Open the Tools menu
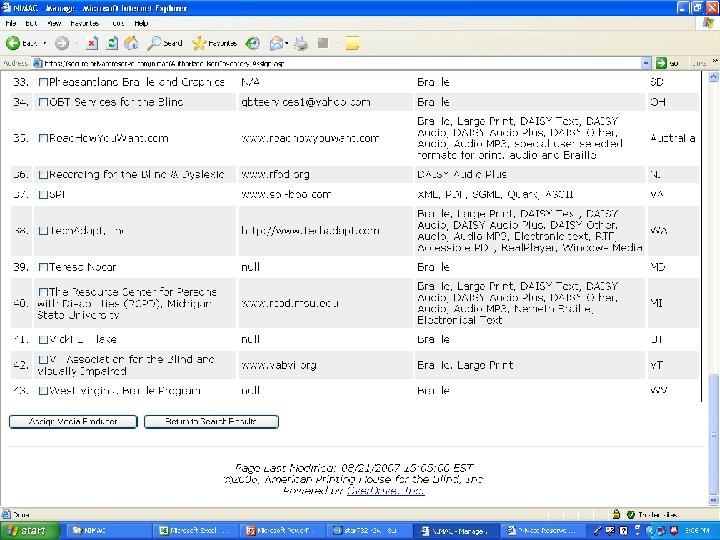The image size is (720, 540). [118, 23]
